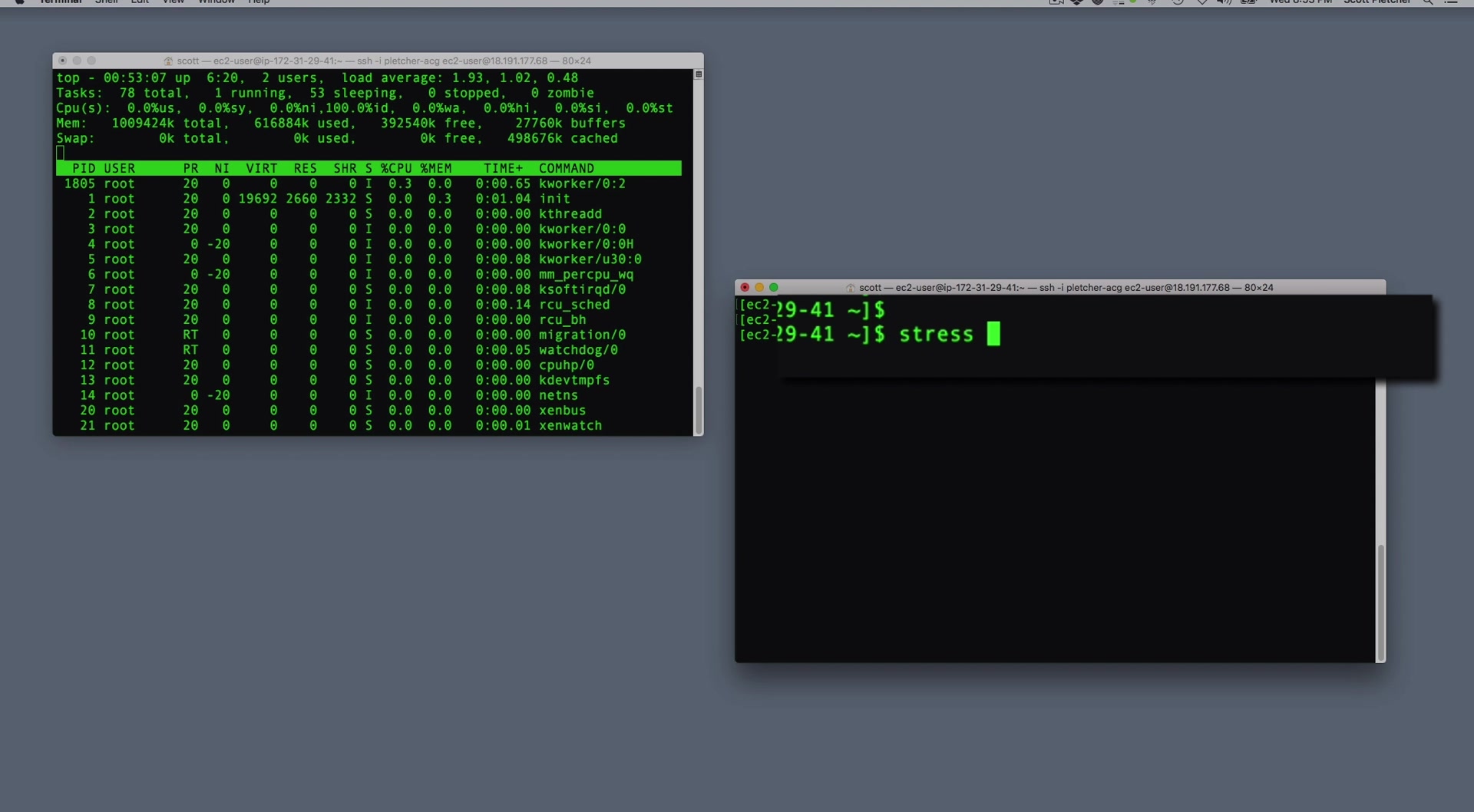The image size is (1474, 812).
Task: Click the "load average" text in top
Action: coord(392,78)
